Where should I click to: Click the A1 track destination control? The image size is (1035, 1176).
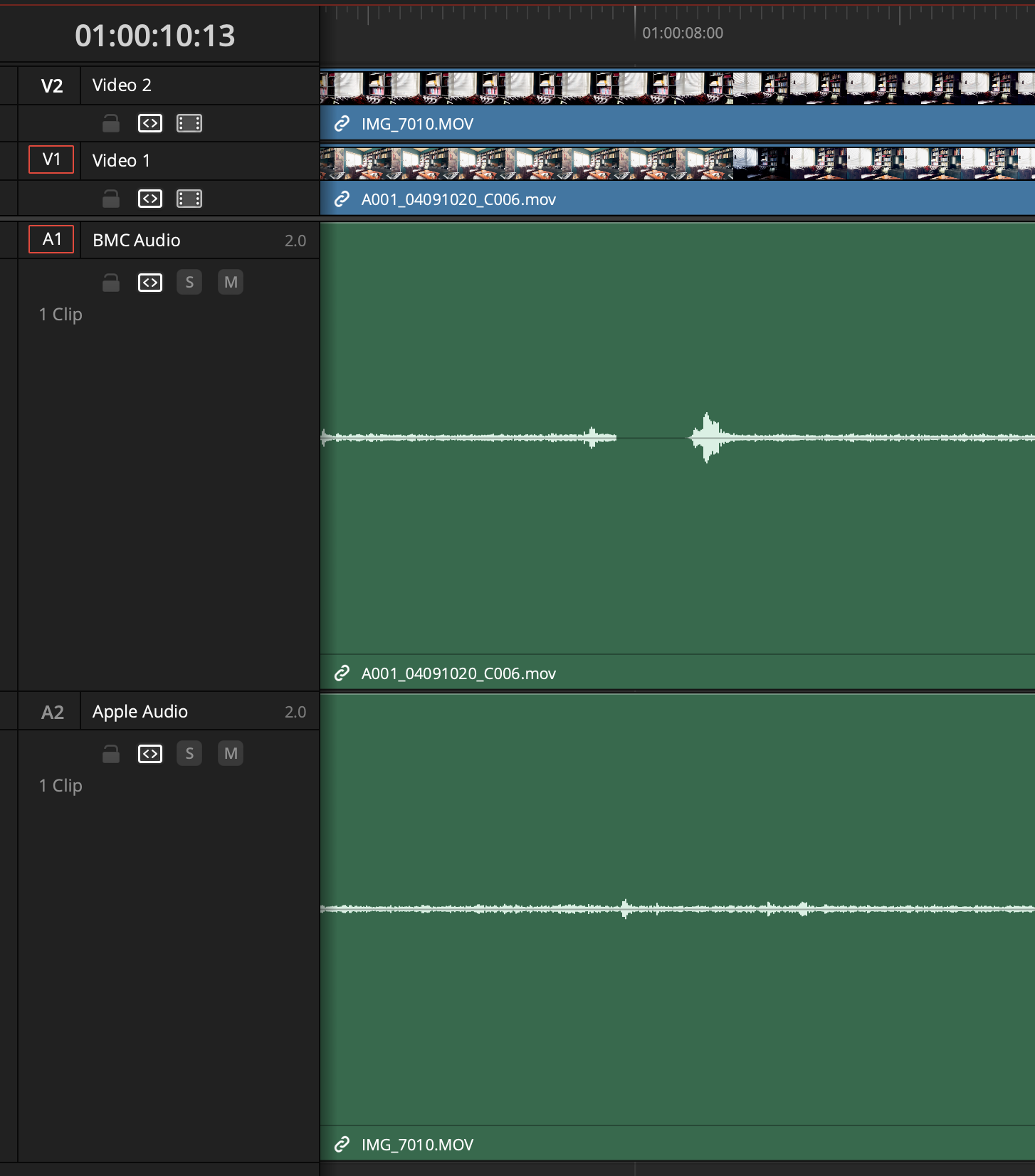click(x=51, y=239)
